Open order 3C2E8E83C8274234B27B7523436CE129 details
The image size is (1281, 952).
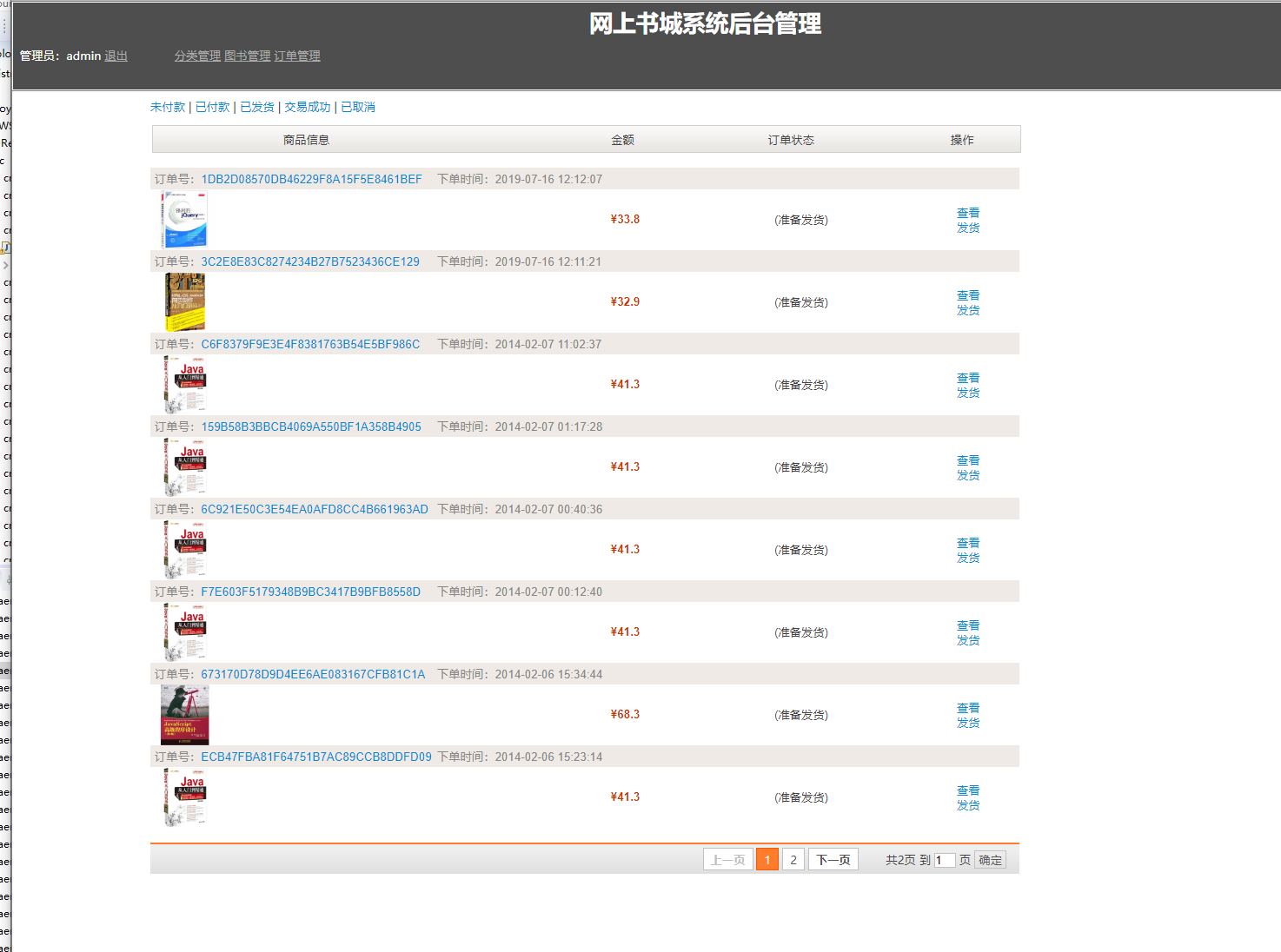pos(309,261)
